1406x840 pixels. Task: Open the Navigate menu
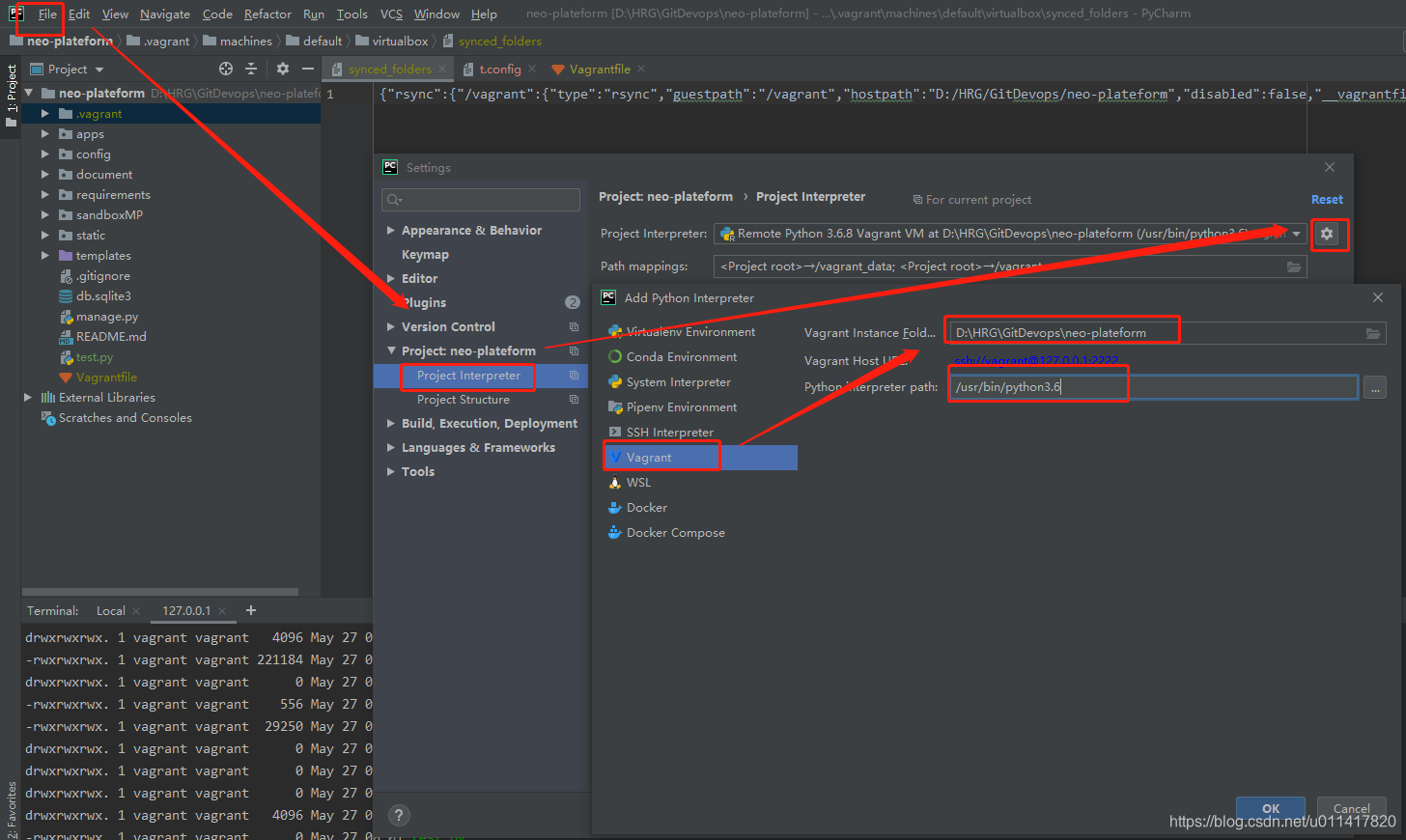(x=165, y=14)
